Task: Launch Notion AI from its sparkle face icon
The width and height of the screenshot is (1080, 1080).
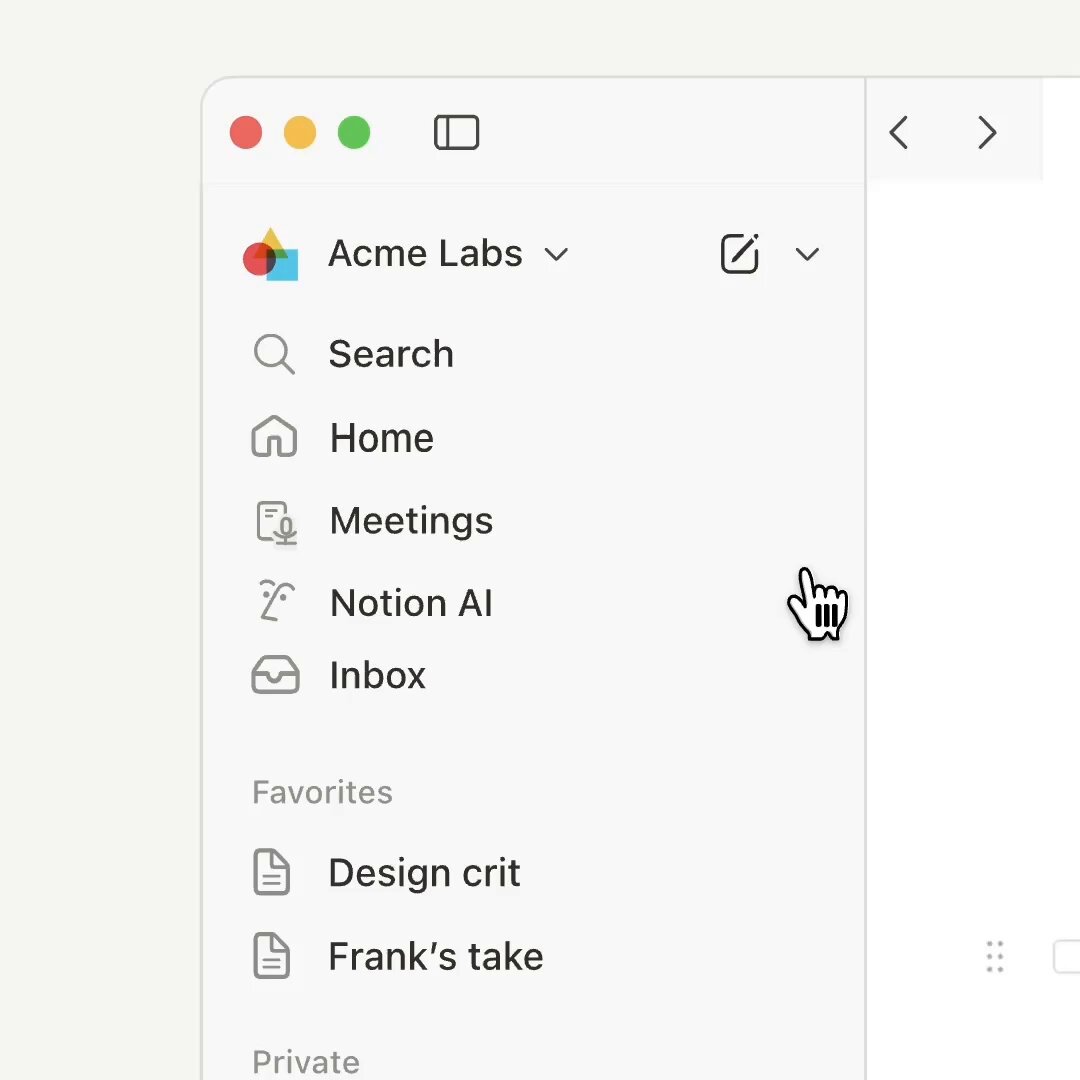Action: [274, 602]
